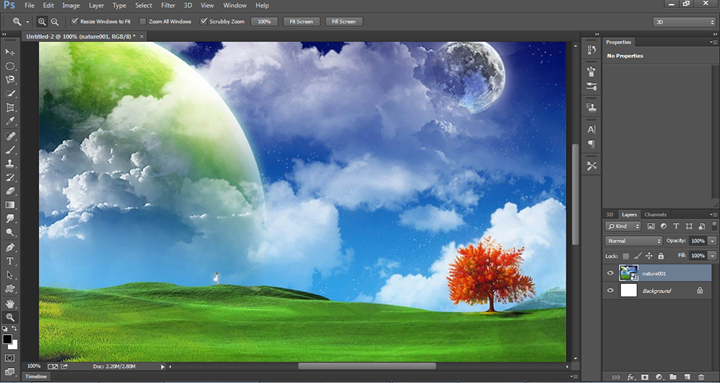Viewport: 720px width, 383px height.
Task: Click Add layer style fx button
Action: click(x=630, y=377)
